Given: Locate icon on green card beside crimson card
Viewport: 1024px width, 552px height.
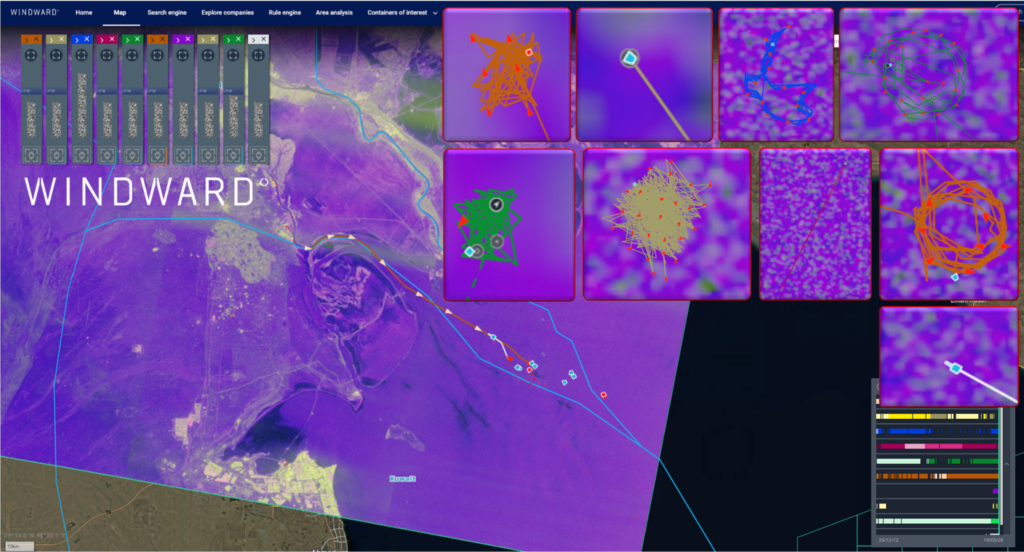Looking at the screenshot, I should (132, 155).
